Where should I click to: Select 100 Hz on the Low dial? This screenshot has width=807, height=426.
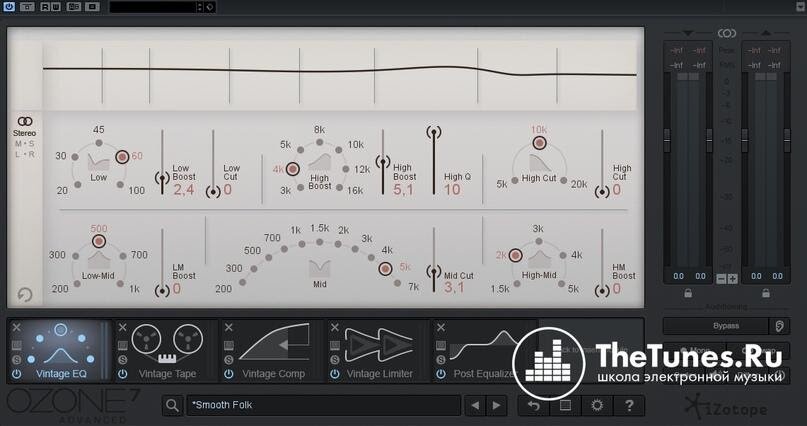click(120, 184)
